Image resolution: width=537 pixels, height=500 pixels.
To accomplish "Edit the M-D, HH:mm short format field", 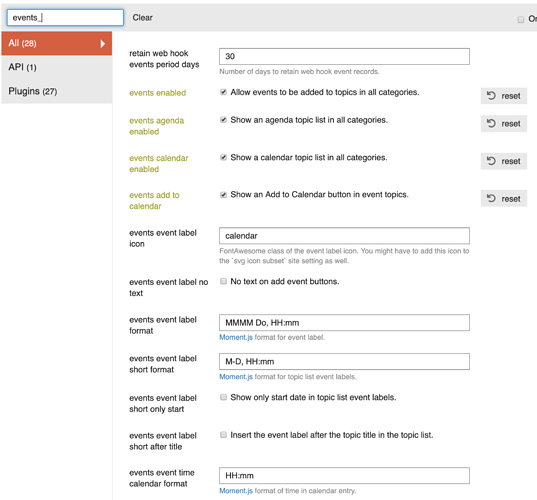I will (x=344, y=362).
